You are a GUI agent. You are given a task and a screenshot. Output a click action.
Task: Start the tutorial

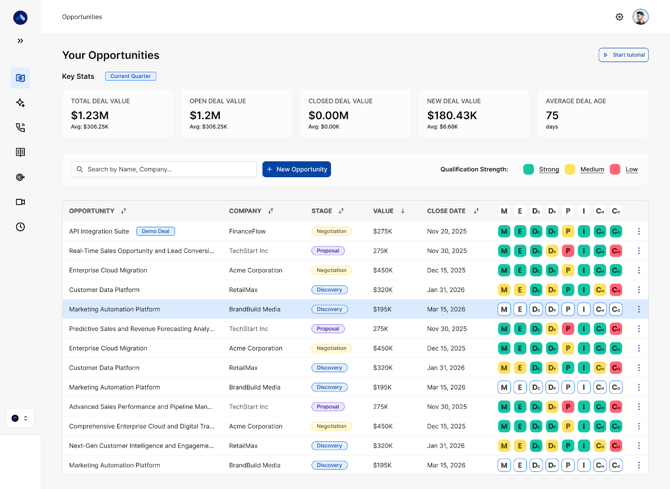(x=623, y=55)
